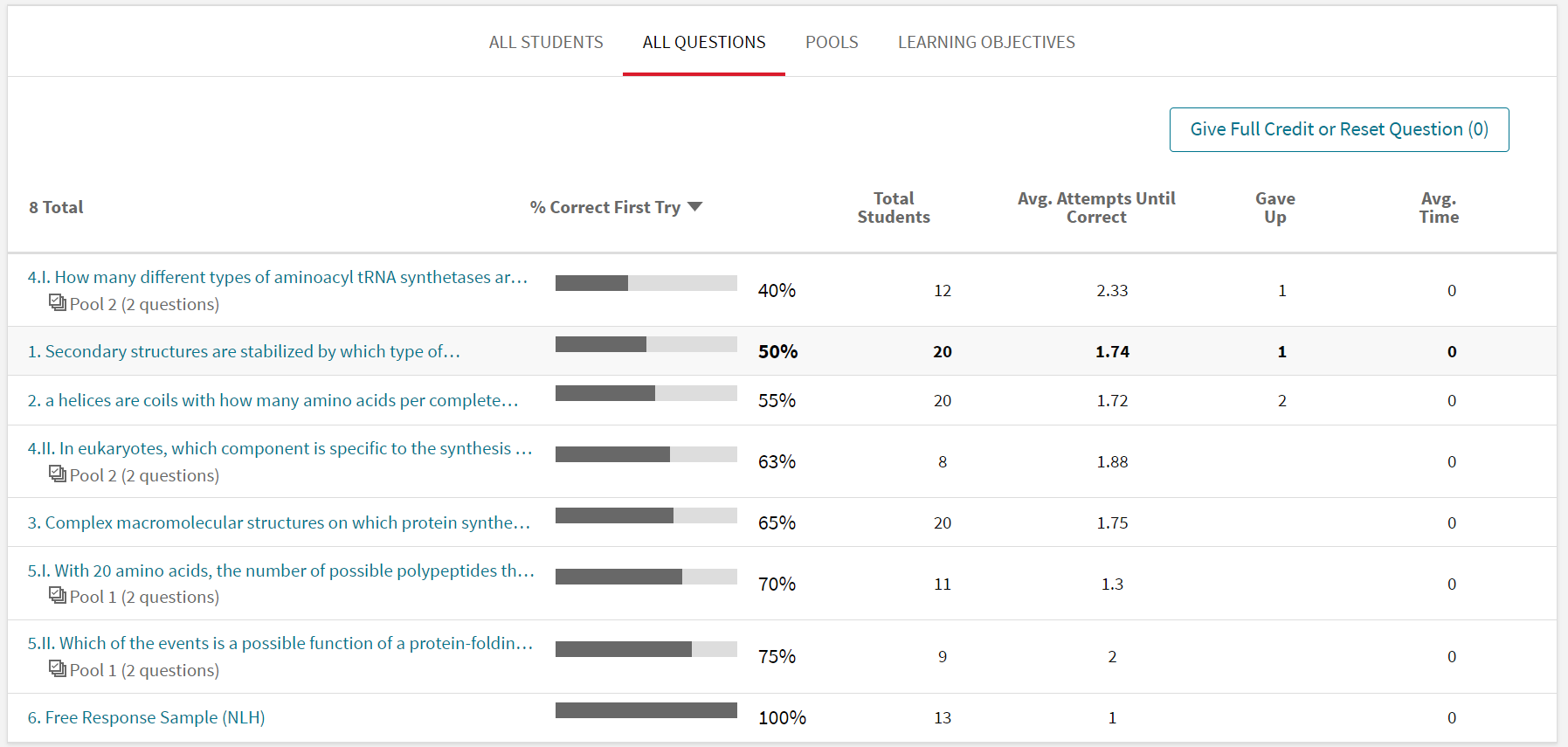Click Give Full Credit or Reset Question button
1568x747 pixels.
[1339, 128]
